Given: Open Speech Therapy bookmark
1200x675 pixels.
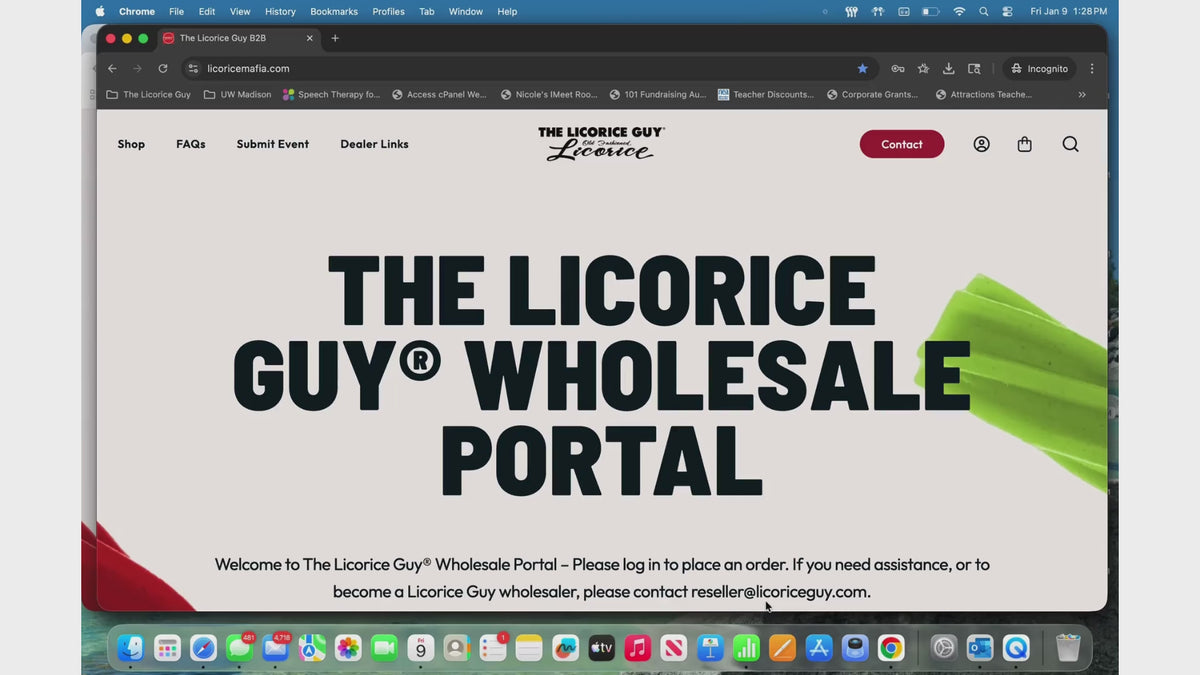Looking at the screenshot, I should coord(331,95).
